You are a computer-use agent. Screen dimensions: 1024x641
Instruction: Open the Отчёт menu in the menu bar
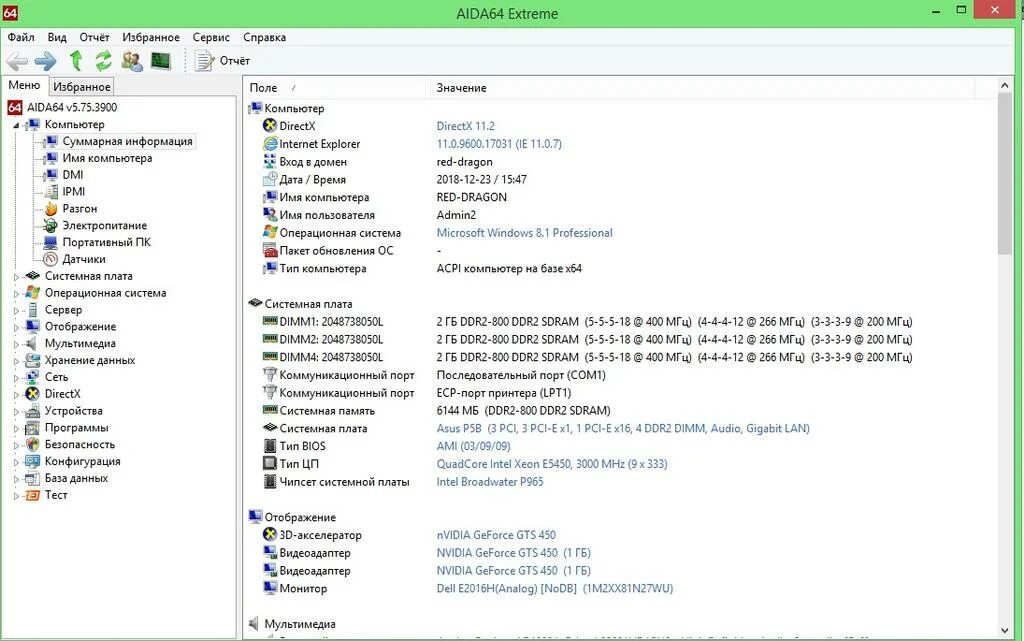pyautogui.click(x=94, y=37)
